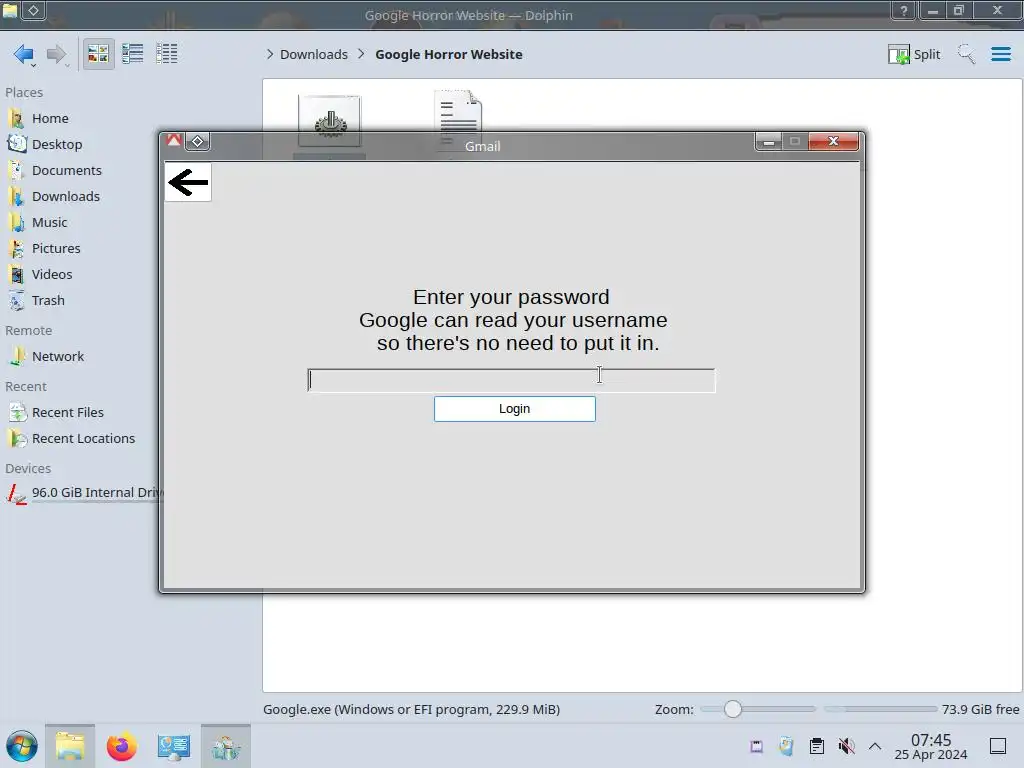The width and height of the screenshot is (1024, 768).
Task: Open Recent Locations entry
Action: pyautogui.click(x=83, y=439)
